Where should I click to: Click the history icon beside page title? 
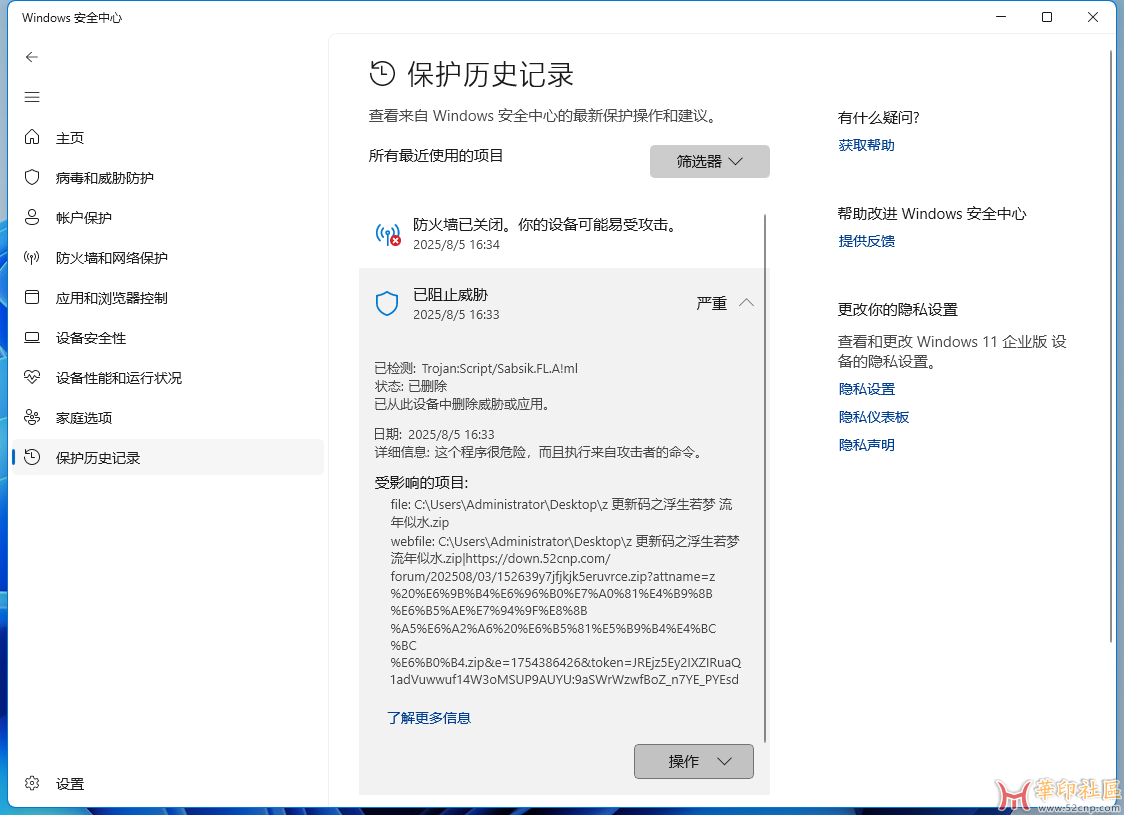tap(382, 73)
